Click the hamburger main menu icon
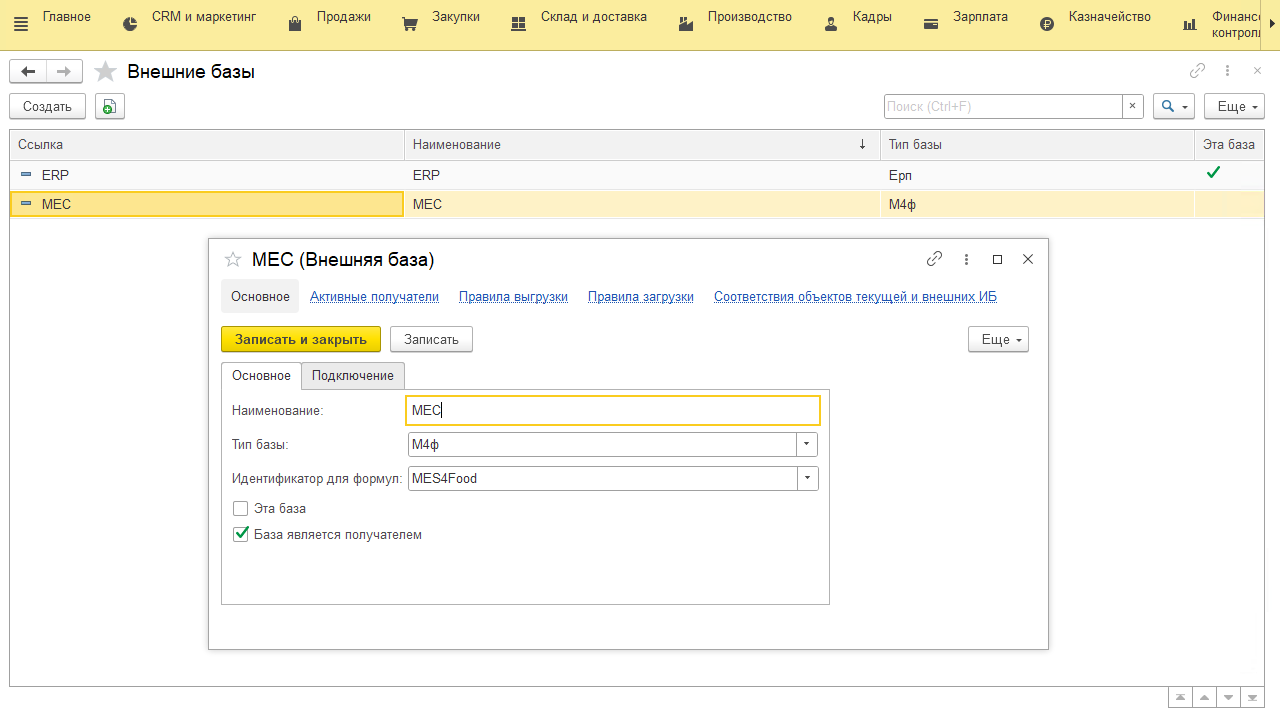The image size is (1280, 720). click(x=21, y=24)
